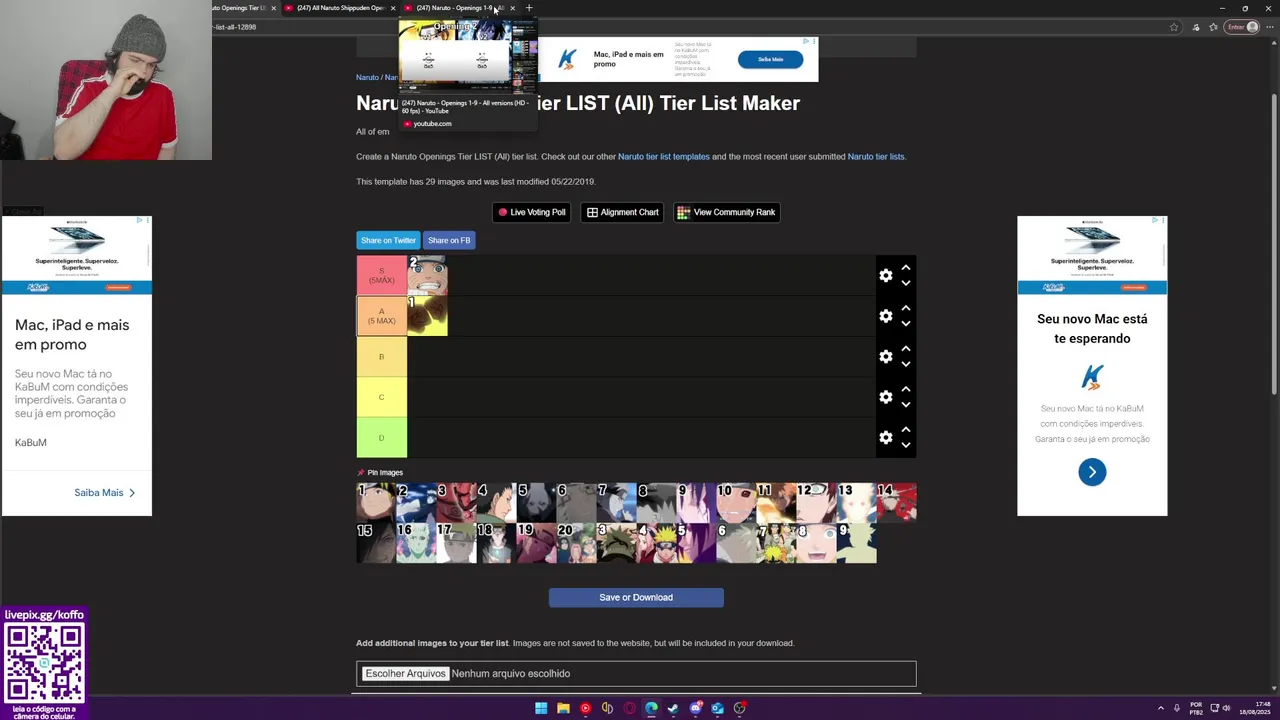
Task: Click the Naruto breadcrumb link
Action: pos(367,77)
